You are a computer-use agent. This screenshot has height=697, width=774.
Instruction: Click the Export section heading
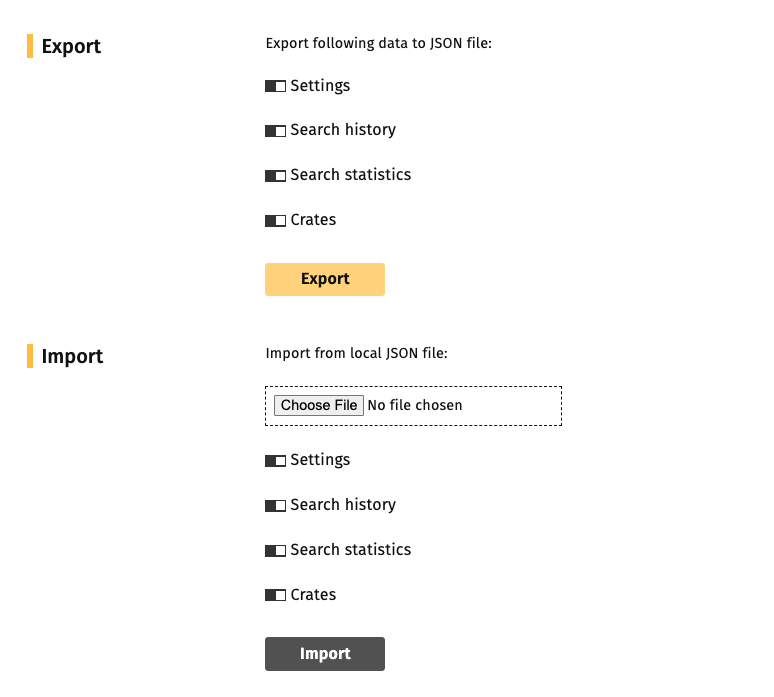click(71, 46)
